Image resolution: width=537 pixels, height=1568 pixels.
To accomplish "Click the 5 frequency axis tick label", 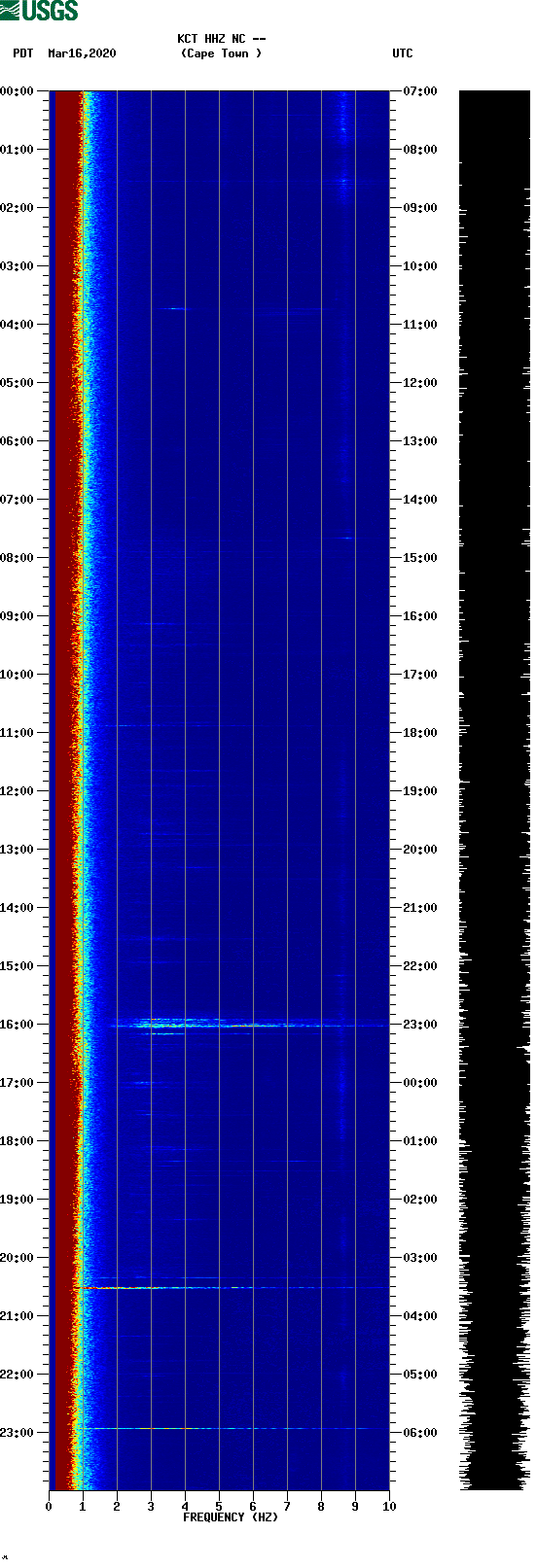I will coord(219,1507).
